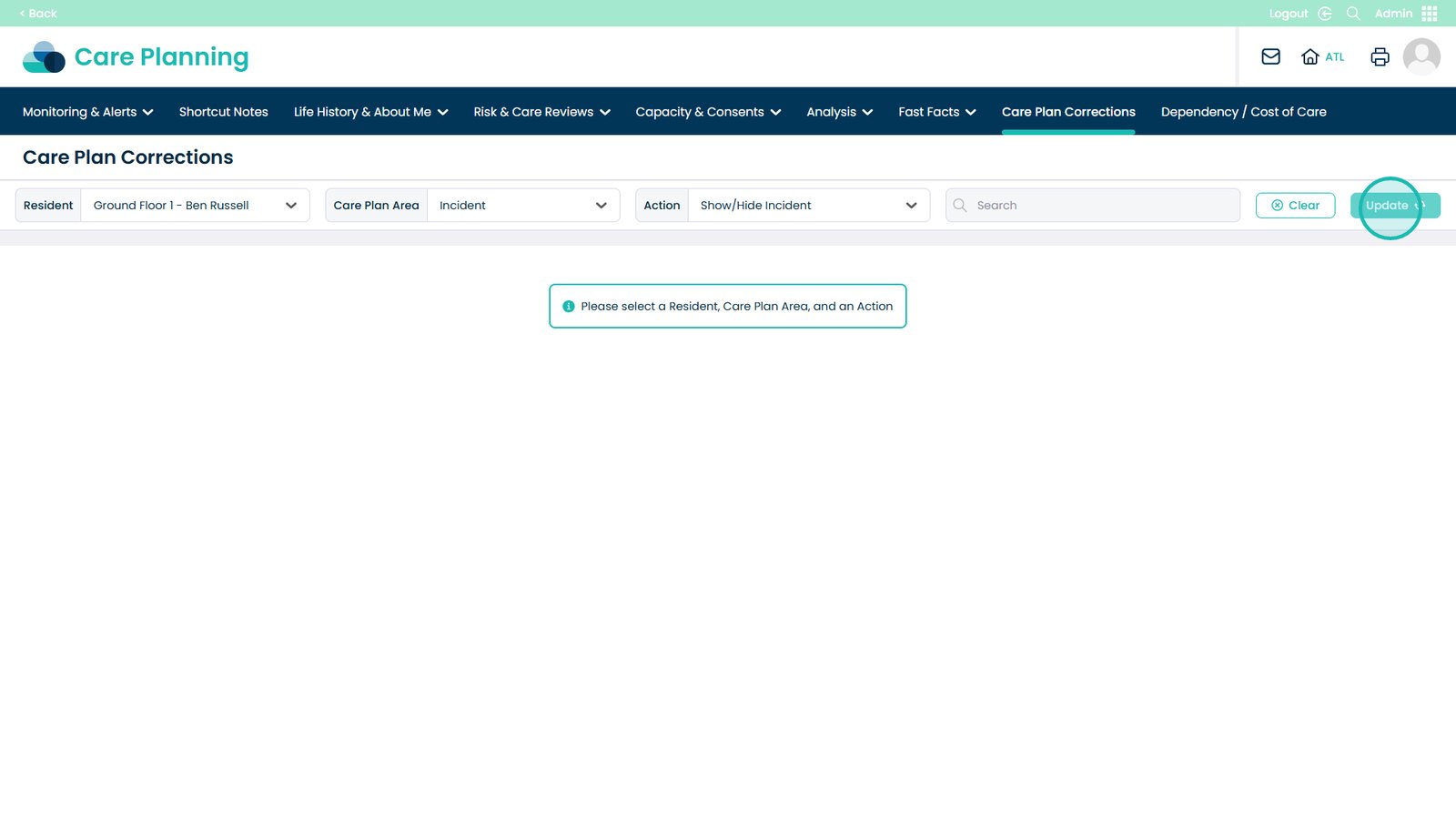
Task: Expand the Risk & Care Reviews menu
Action: click(541, 112)
